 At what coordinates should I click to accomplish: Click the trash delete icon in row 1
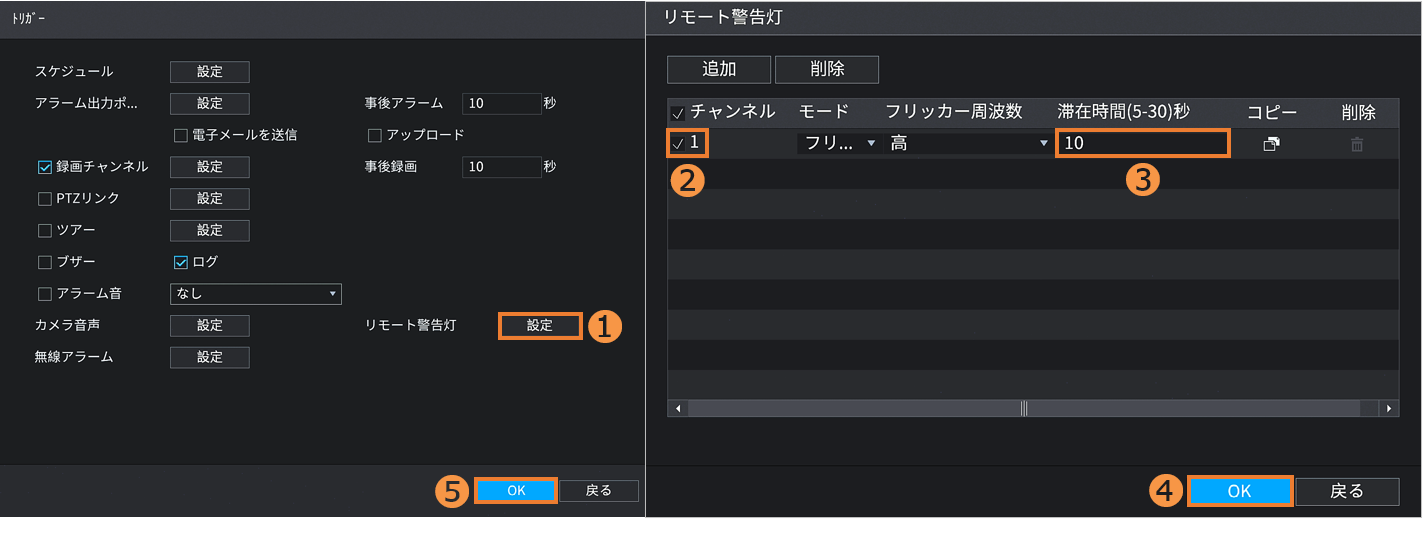click(x=1357, y=144)
